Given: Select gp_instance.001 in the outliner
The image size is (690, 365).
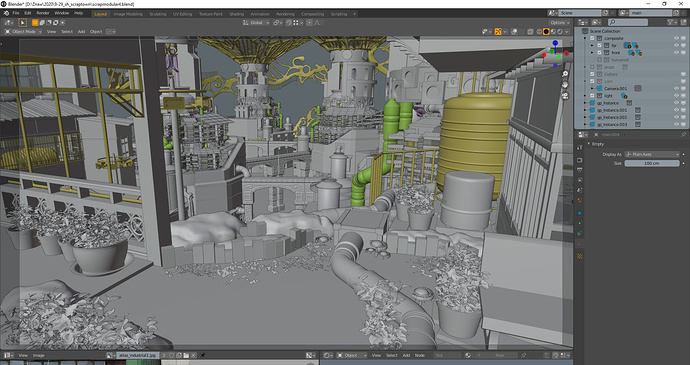Looking at the screenshot, I should [x=612, y=110].
